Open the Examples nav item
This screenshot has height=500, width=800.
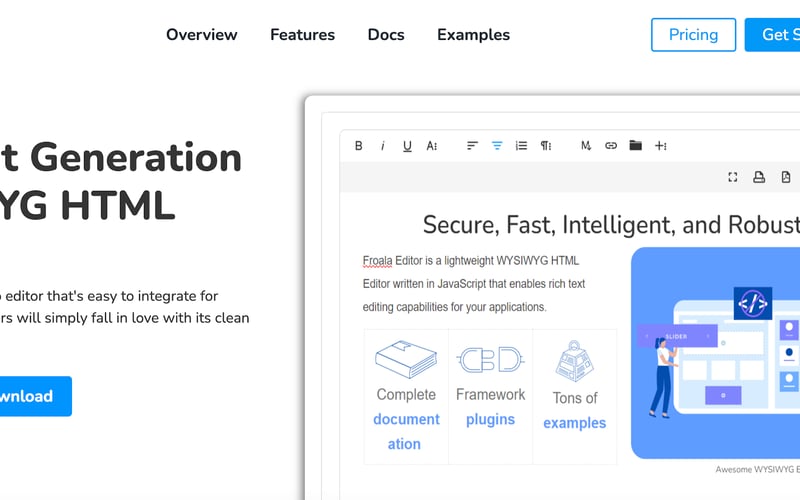click(473, 35)
